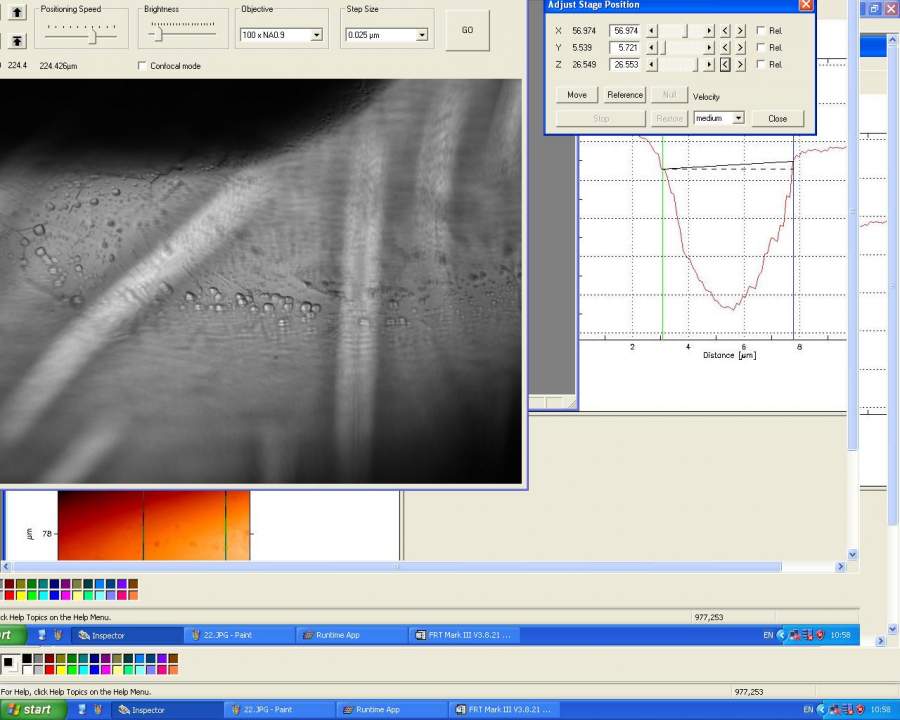
Task: Step X position right with > button
Action: 740,31
